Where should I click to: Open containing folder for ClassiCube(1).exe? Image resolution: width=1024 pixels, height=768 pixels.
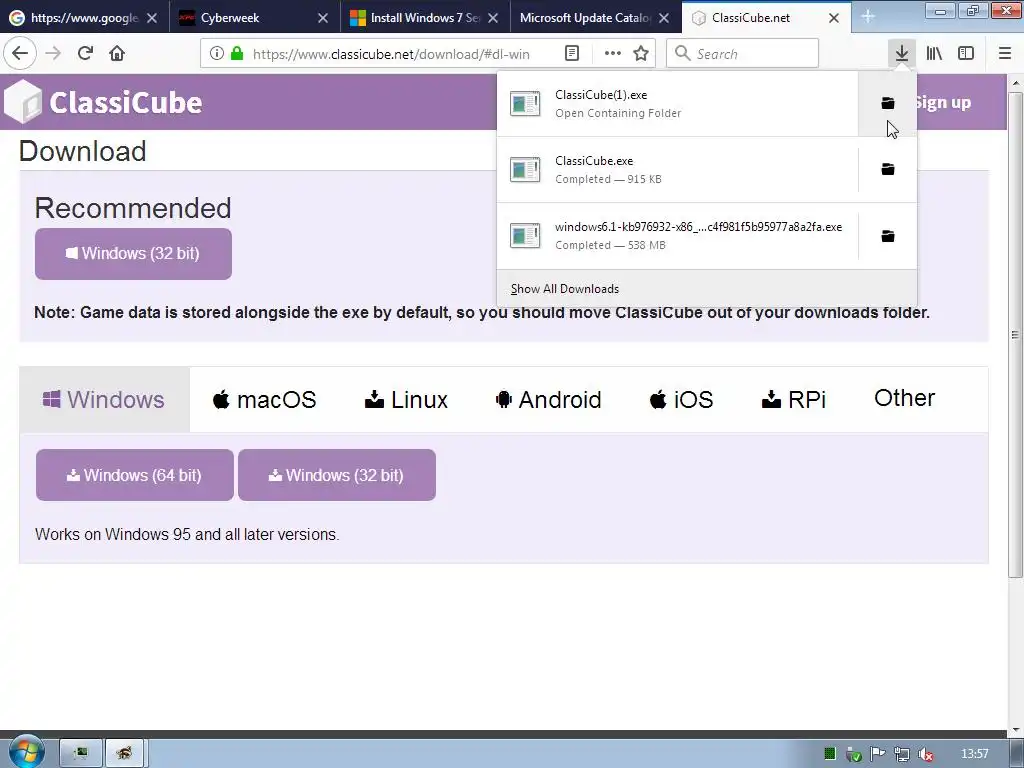pos(888,103)
